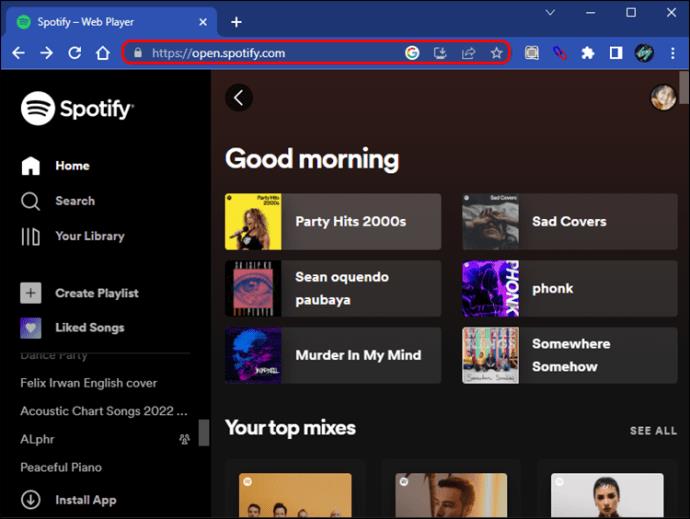Open Sean oquendo paubaya card
Image resolution: width=690 pixels, height=519 pixels.
point(333,288)
